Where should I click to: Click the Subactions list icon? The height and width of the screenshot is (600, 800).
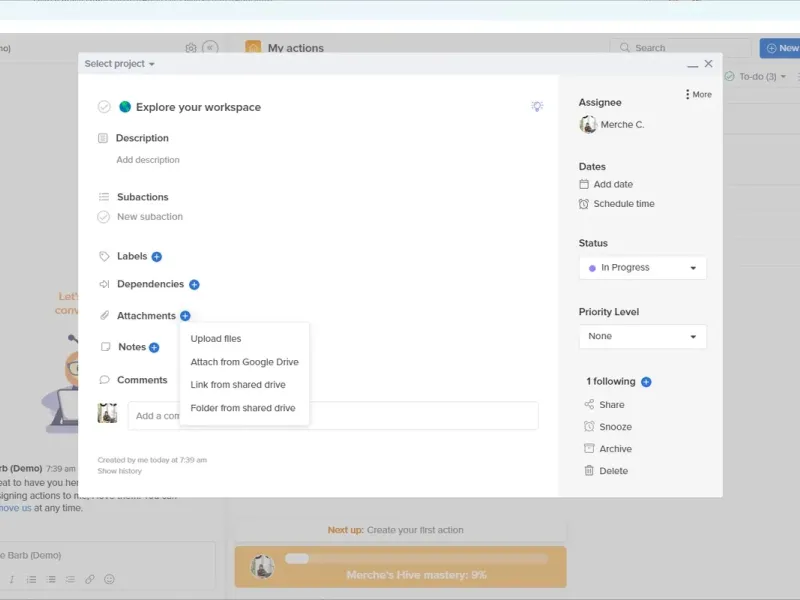[104, 197]
